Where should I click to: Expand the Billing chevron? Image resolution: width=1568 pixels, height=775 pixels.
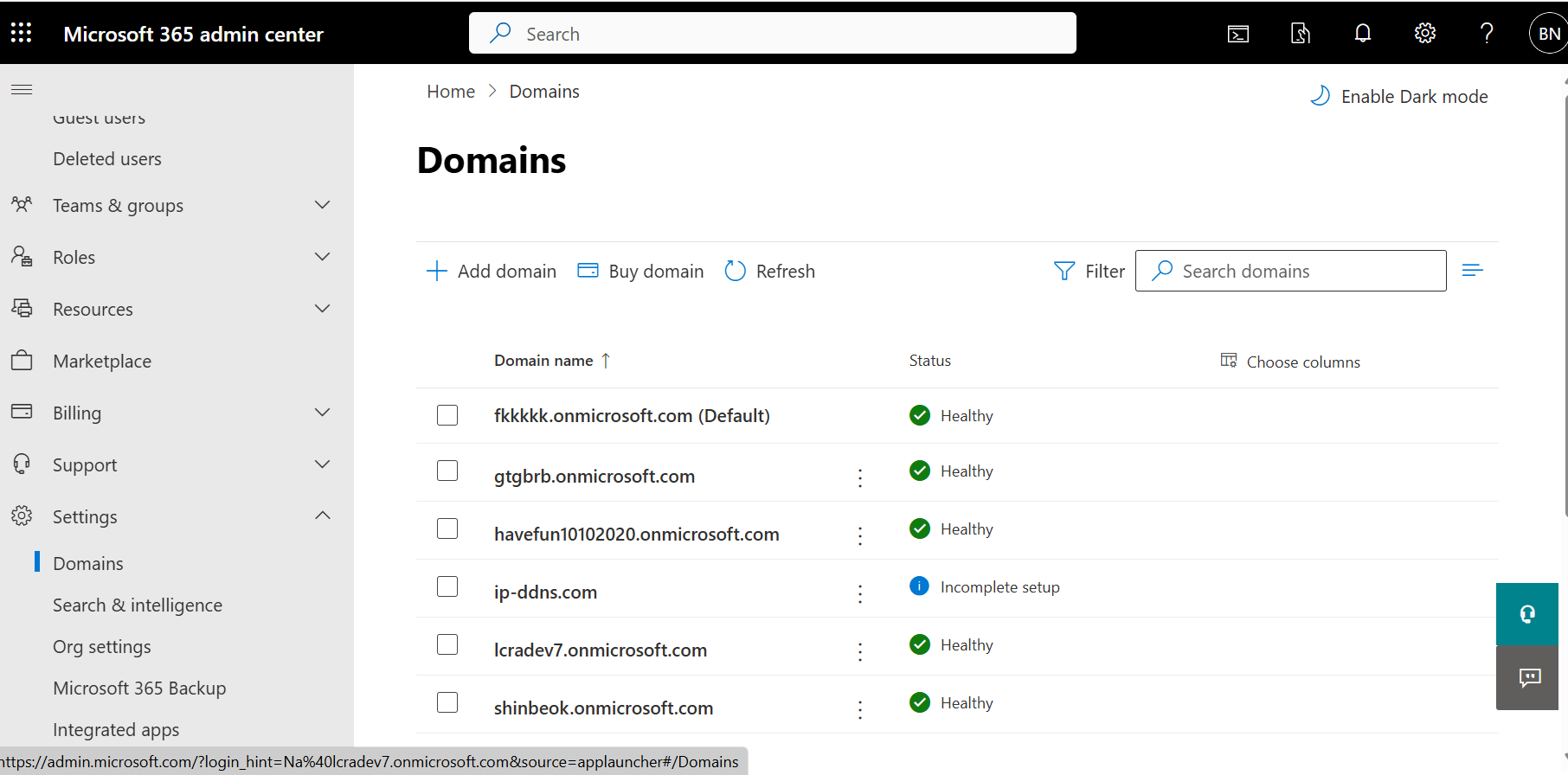coord(323,413)
